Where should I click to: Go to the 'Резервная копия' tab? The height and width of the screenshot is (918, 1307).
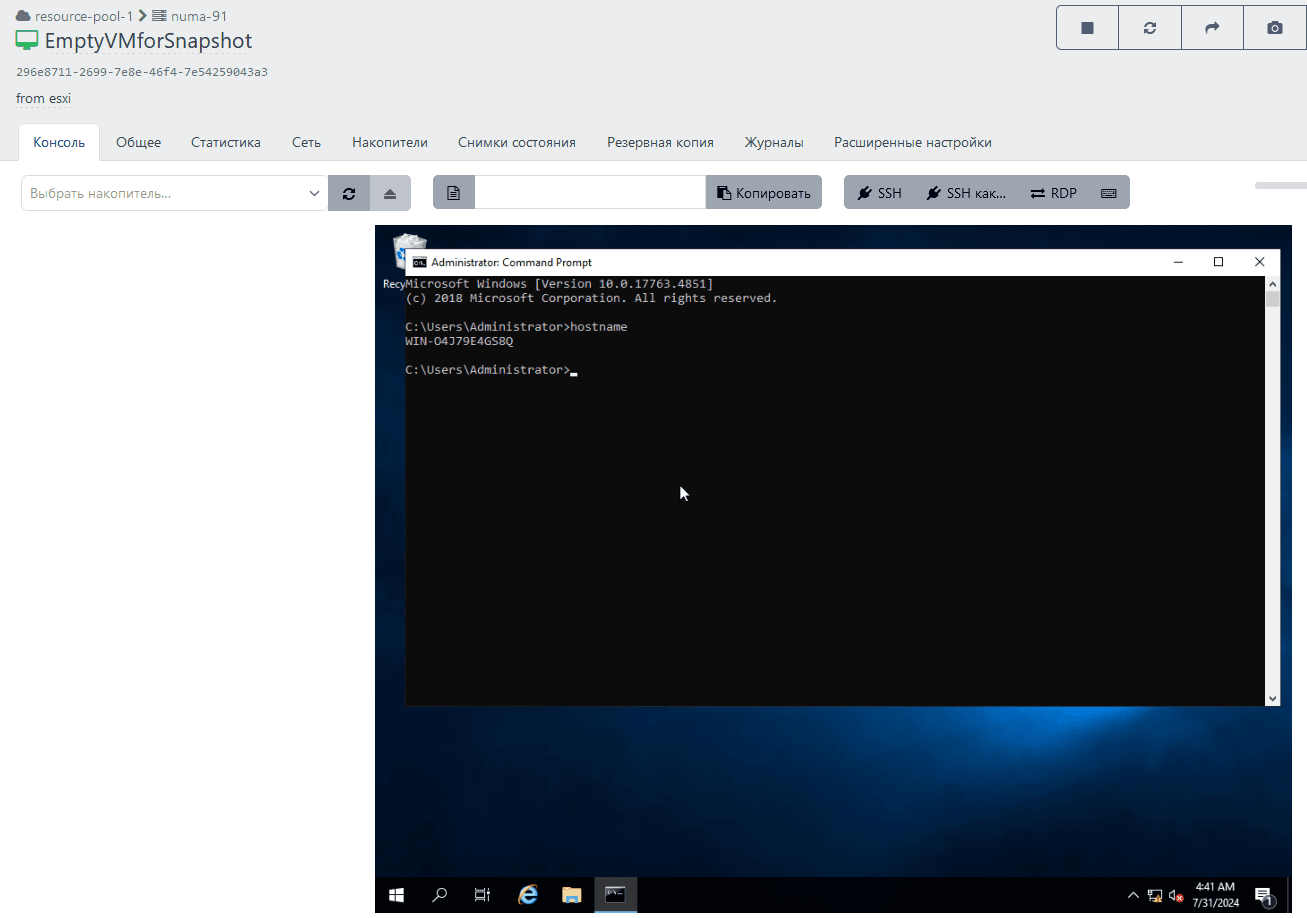[x=660, y=142]
